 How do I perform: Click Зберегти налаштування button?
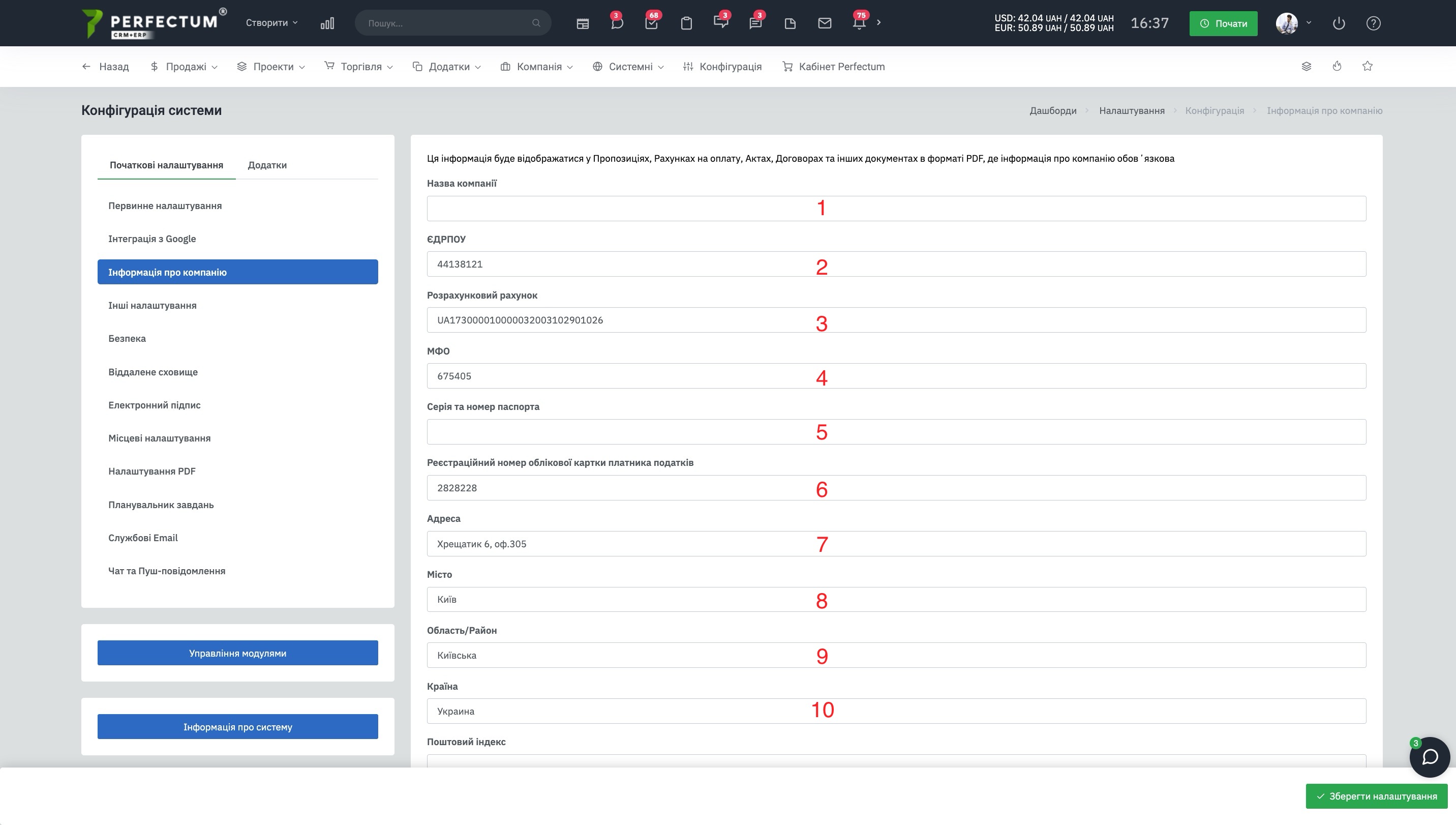(1377, 796)
